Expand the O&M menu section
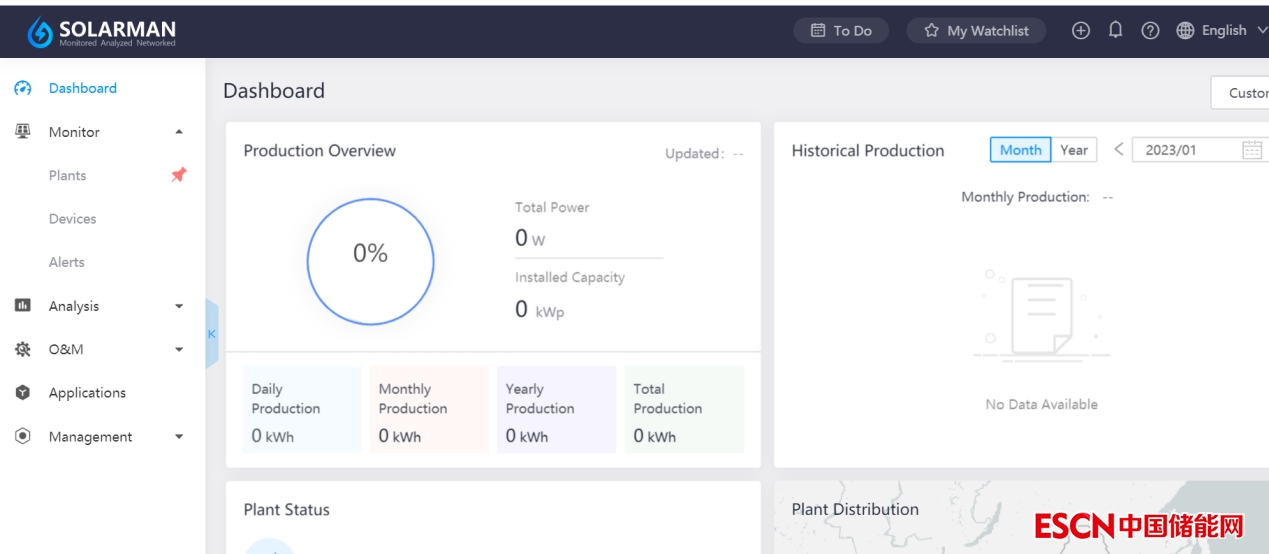The width and height of the screenshot is (1269, 554). pos(179,350)
